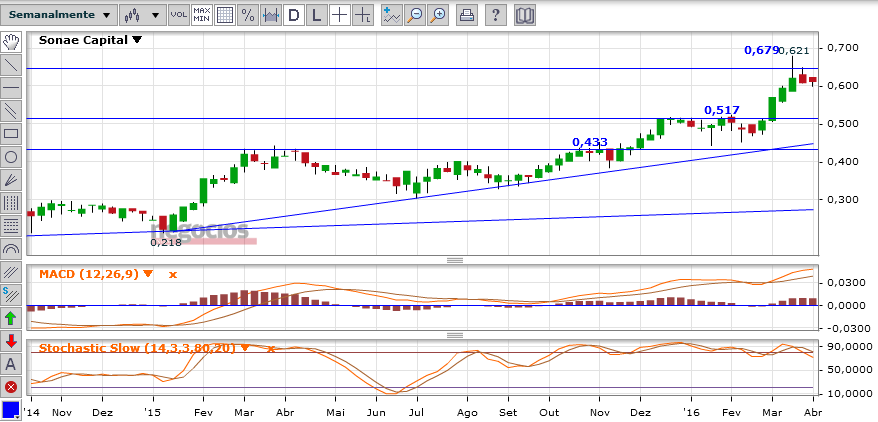Select the red down arrow marker
This screenshot has height=422, width=878.
[x=11, y=341]
